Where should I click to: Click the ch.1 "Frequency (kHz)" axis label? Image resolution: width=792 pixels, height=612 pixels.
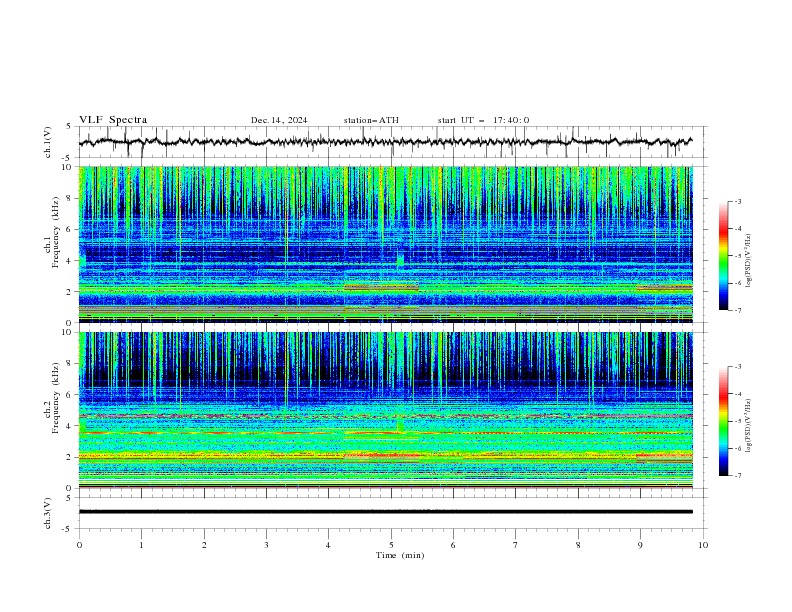pos(56,232)
